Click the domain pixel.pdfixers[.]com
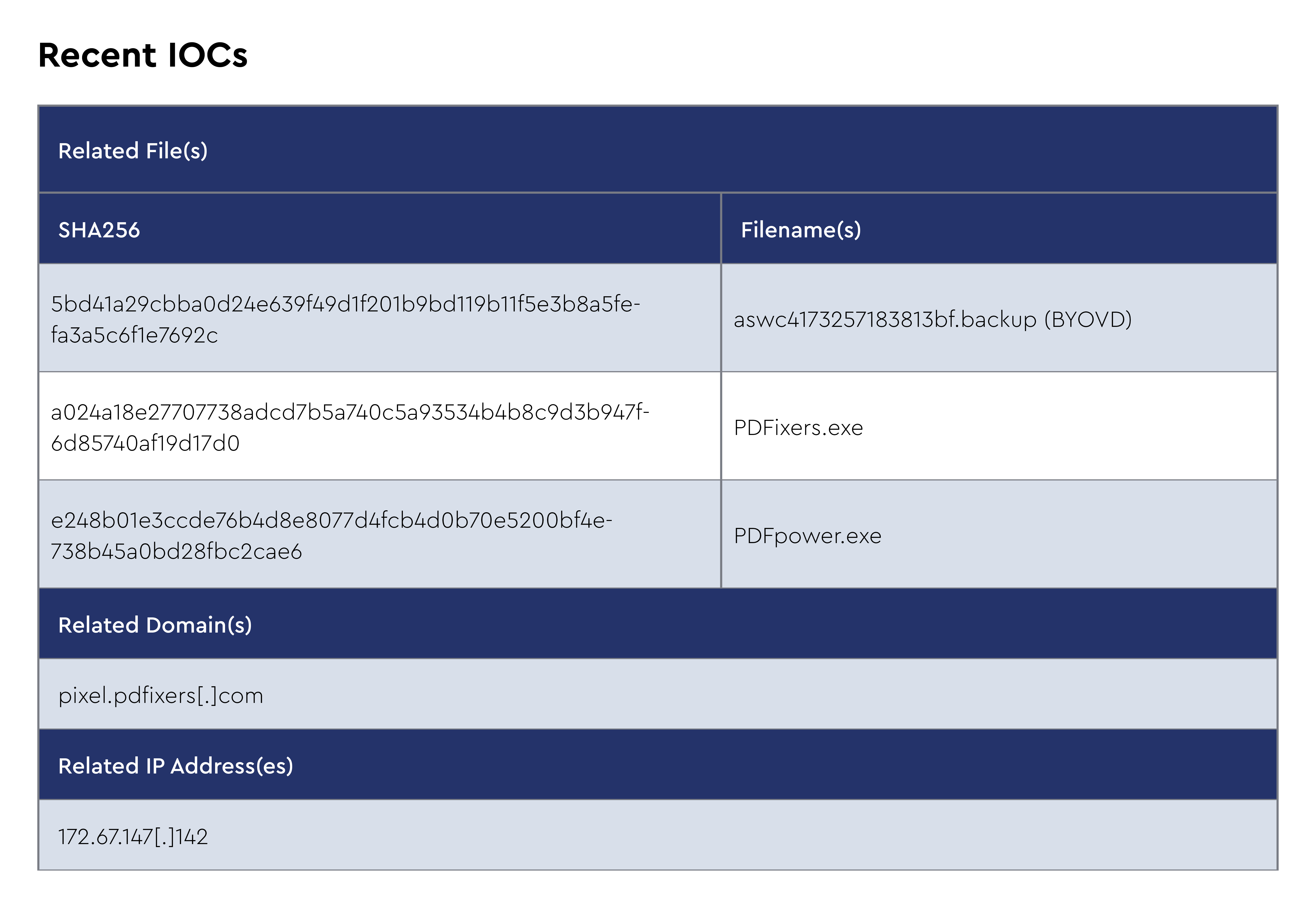Screen dimensions: 1316x901 point(161,695)
